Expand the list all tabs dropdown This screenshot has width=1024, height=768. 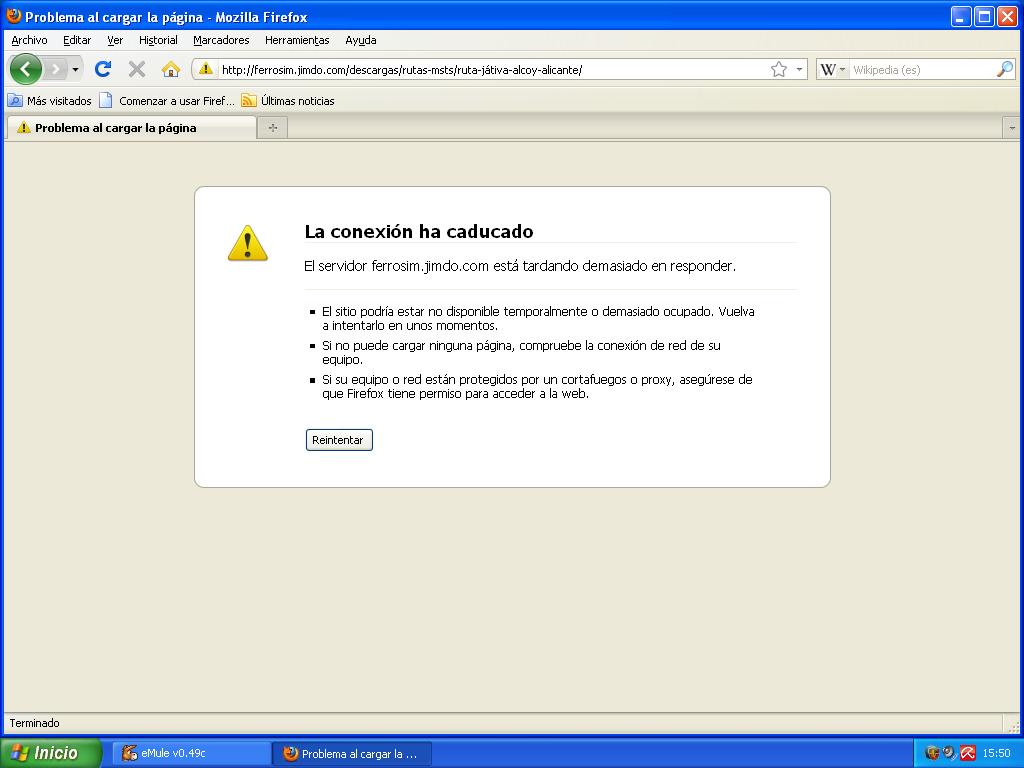(1011, 128)
